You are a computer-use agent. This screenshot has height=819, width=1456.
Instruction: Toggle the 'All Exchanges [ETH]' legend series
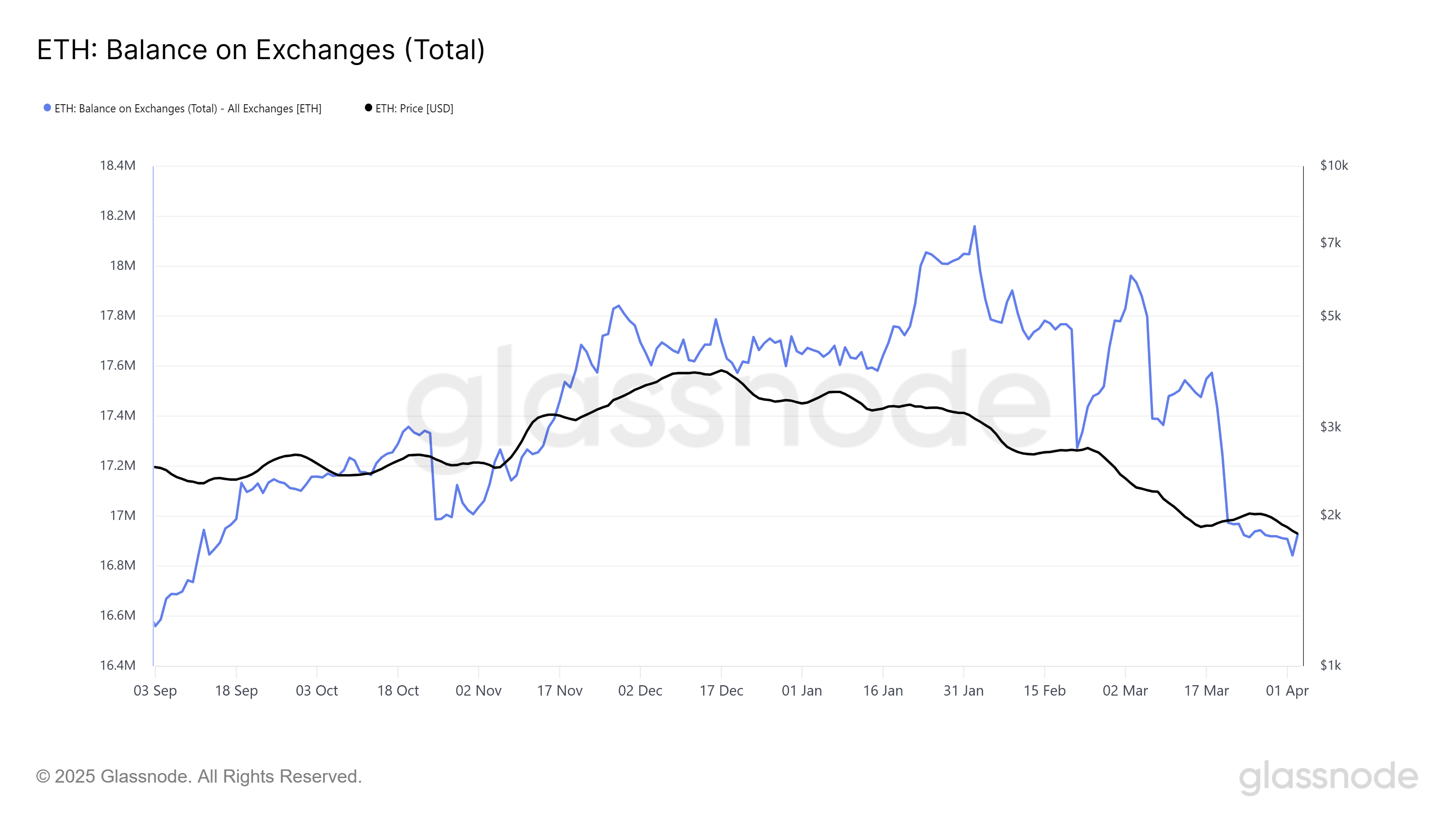click(x=187, y=109)
